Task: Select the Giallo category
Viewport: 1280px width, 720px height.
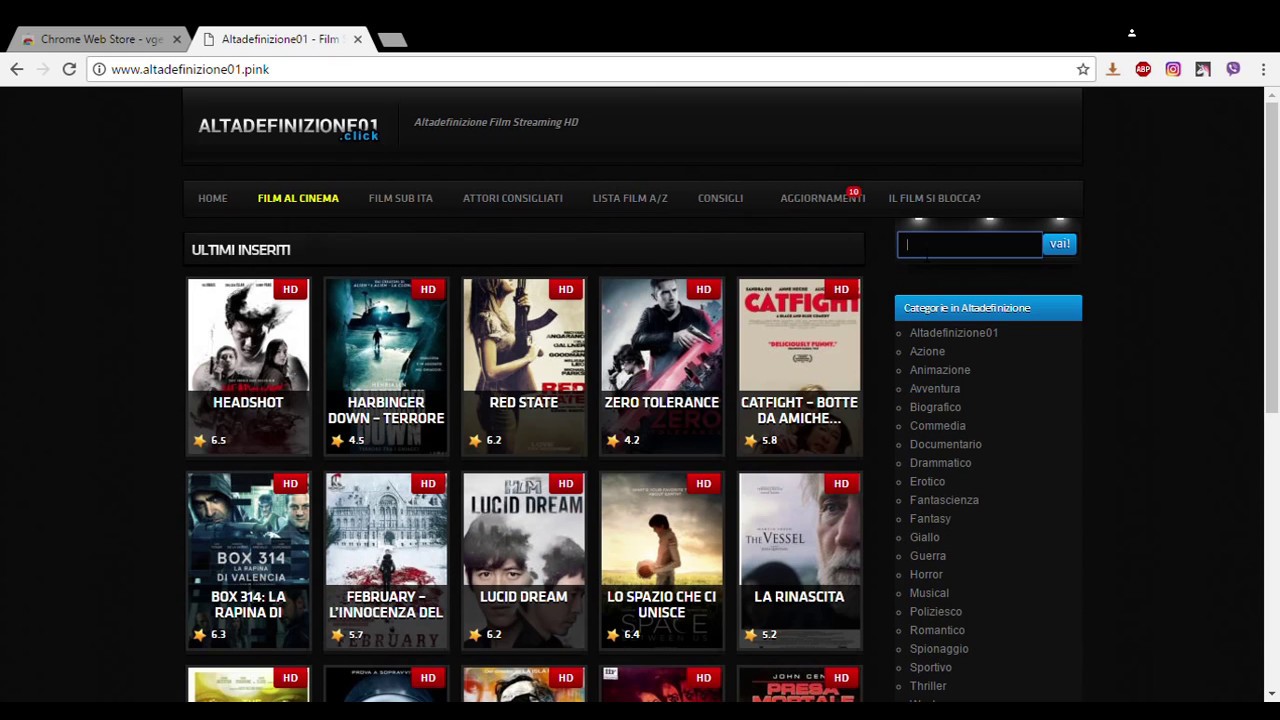Action: pyautogui.click(x=924, y=537)
